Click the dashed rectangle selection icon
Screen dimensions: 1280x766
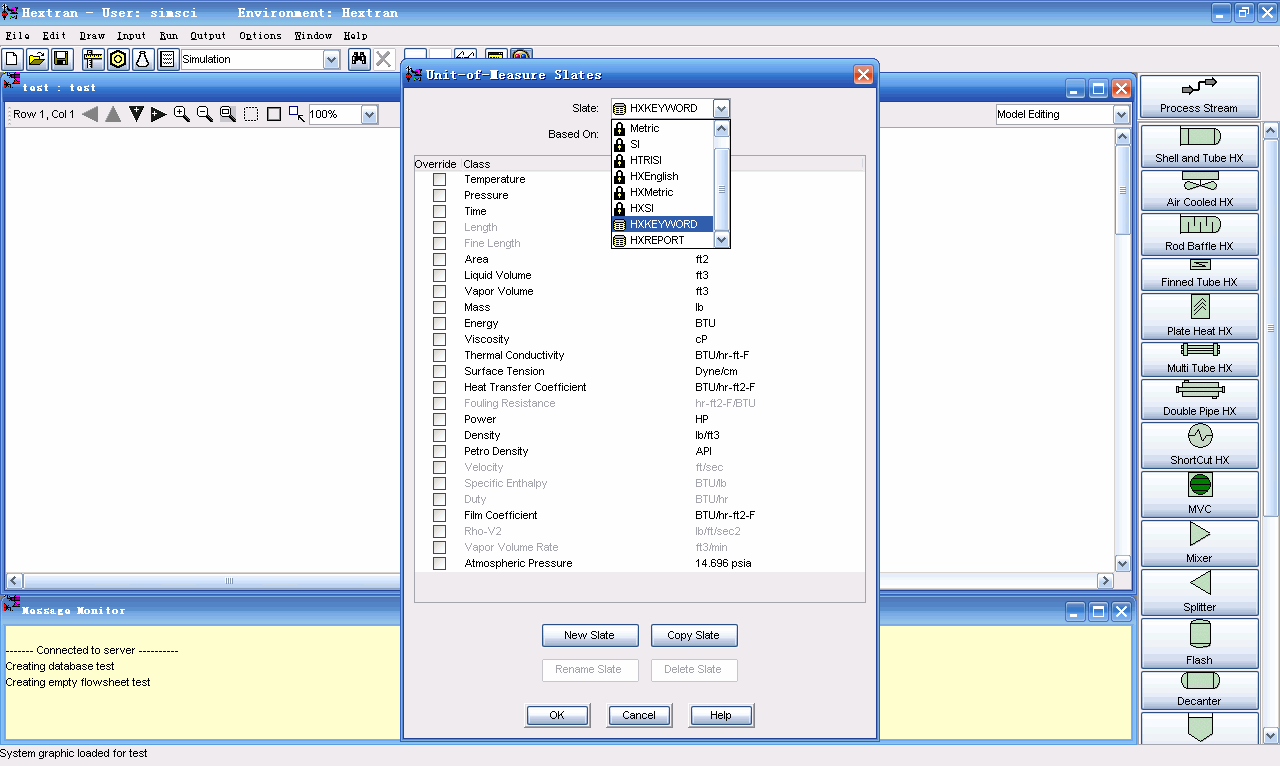pyautogui.click(x=251, y=114)
